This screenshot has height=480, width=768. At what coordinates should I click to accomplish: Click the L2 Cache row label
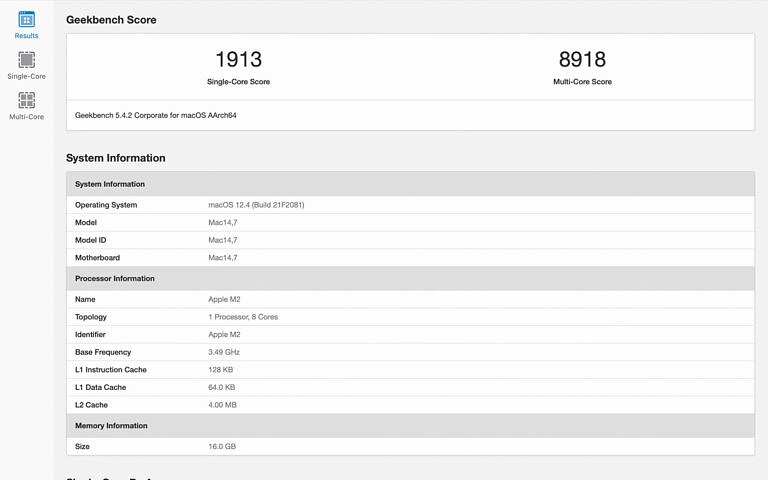pos(91,405)
